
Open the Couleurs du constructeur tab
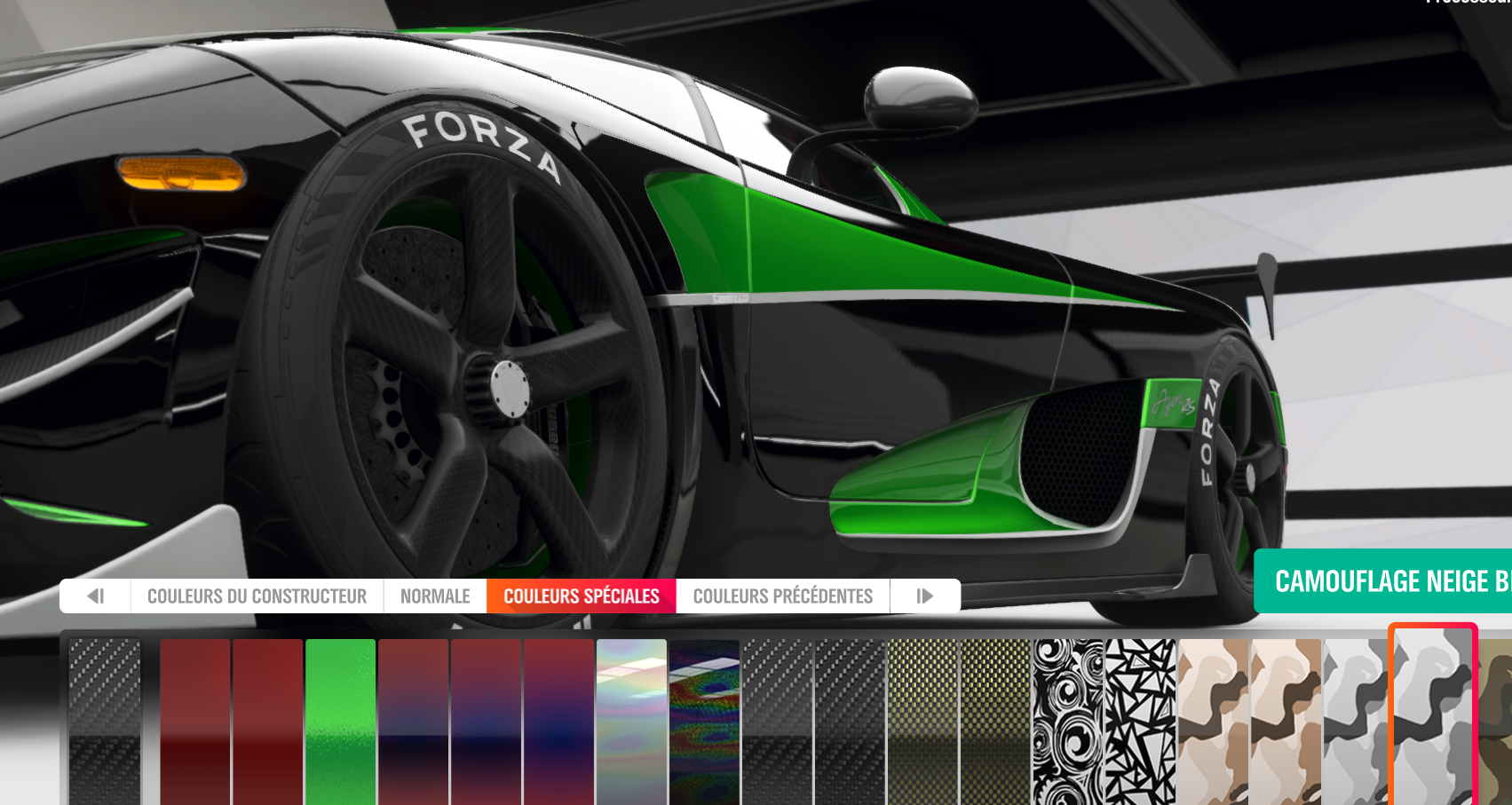[x=257, y=596]
